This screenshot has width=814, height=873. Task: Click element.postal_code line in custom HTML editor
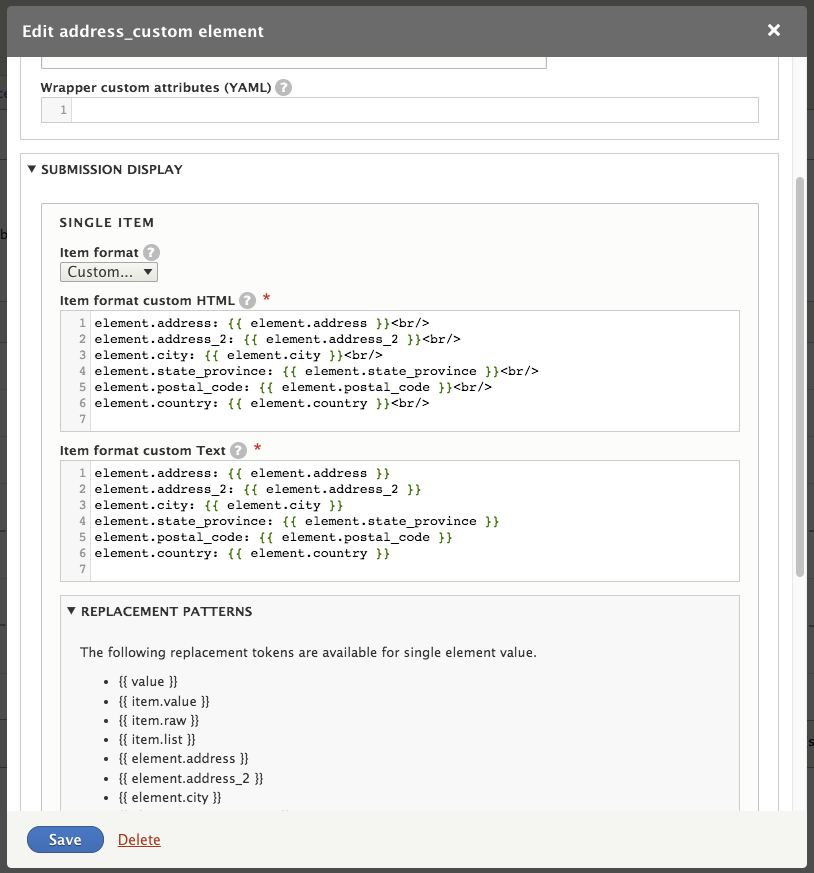tap(293, 387)
